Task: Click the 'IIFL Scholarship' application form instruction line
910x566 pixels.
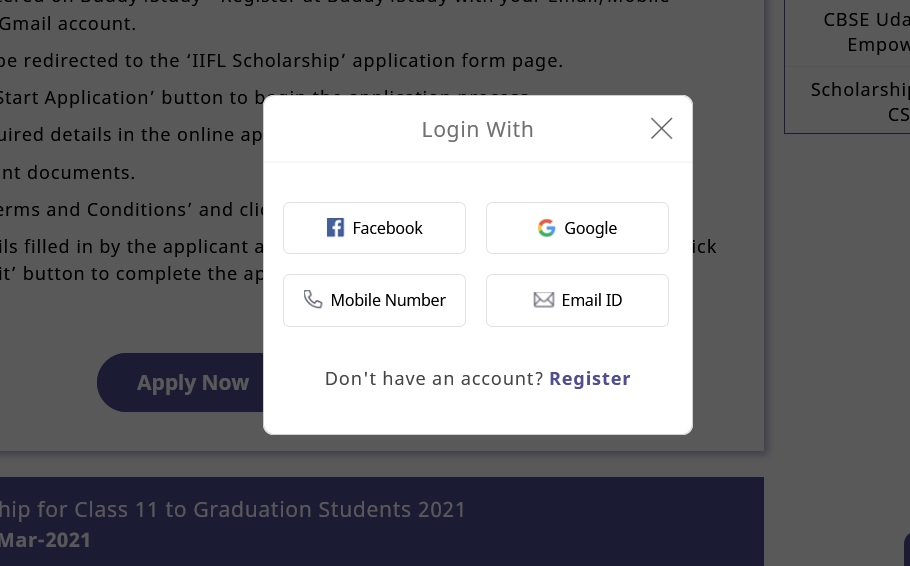Action: pos(280,61)
